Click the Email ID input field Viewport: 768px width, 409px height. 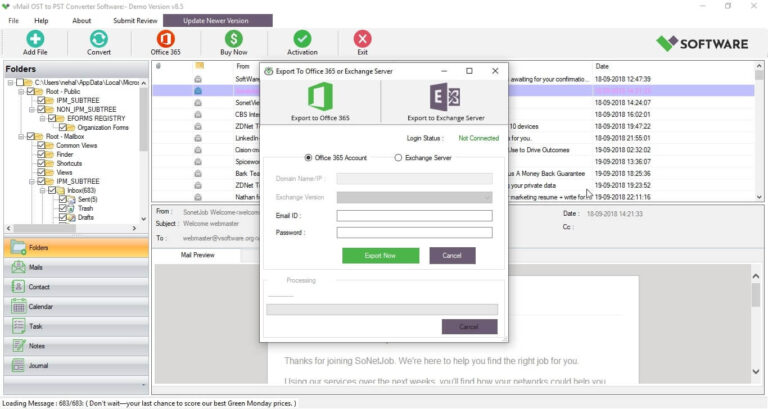[414, 215]
